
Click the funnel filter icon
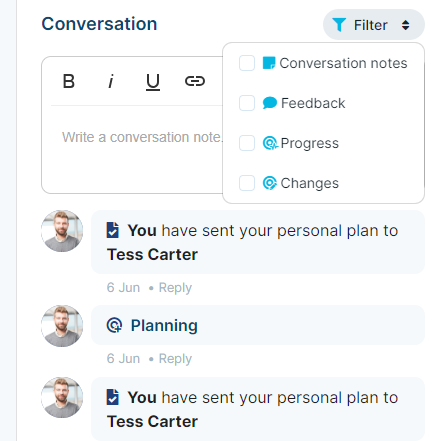339,25
